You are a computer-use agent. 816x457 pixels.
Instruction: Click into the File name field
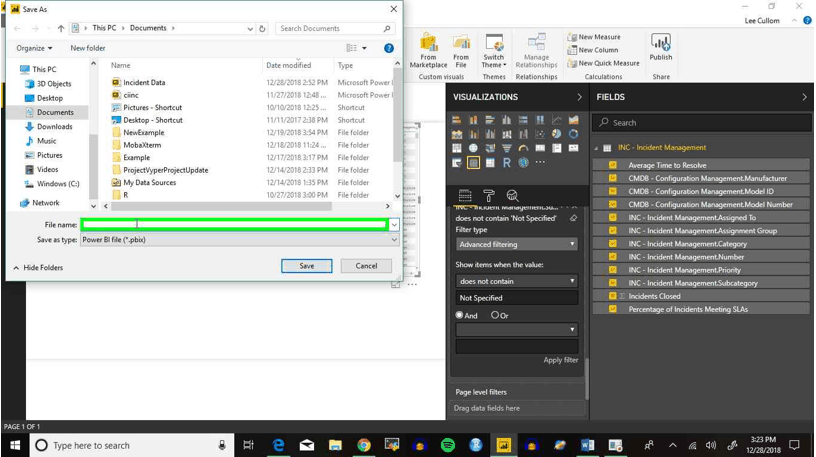(x=235, y=225)
